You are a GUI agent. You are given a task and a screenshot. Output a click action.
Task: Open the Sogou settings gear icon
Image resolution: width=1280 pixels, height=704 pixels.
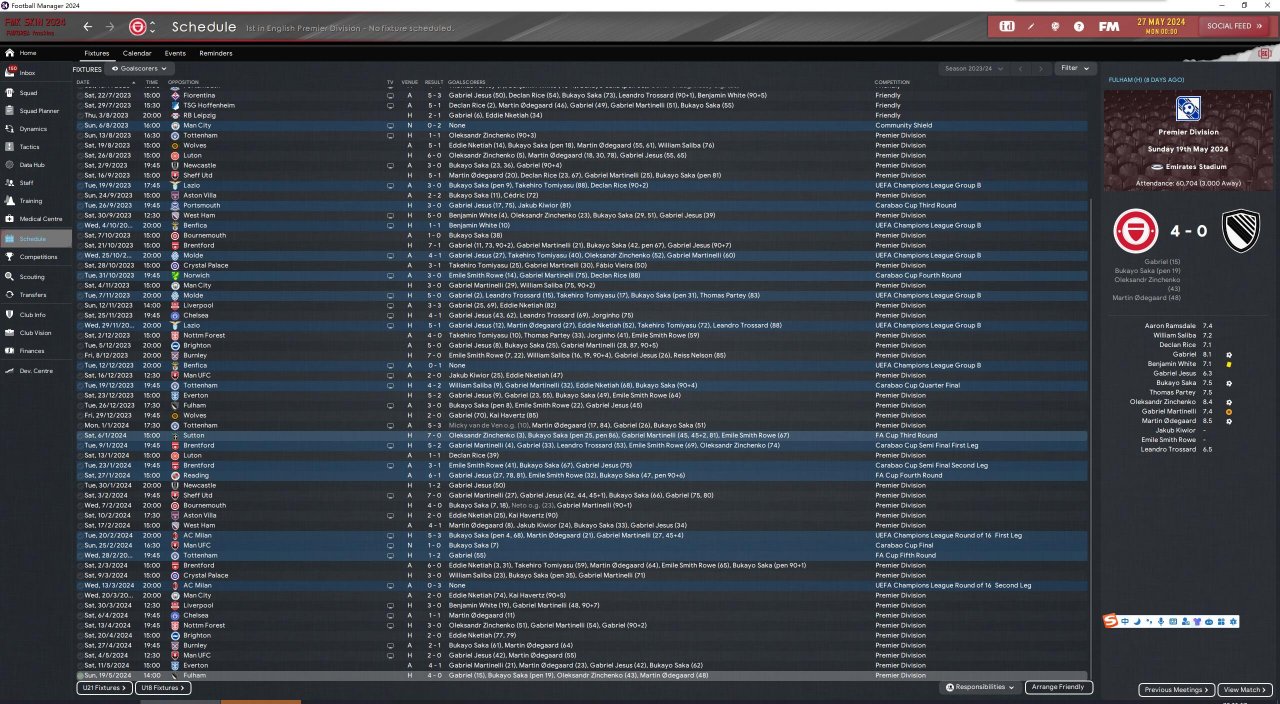coord(1233,622)
